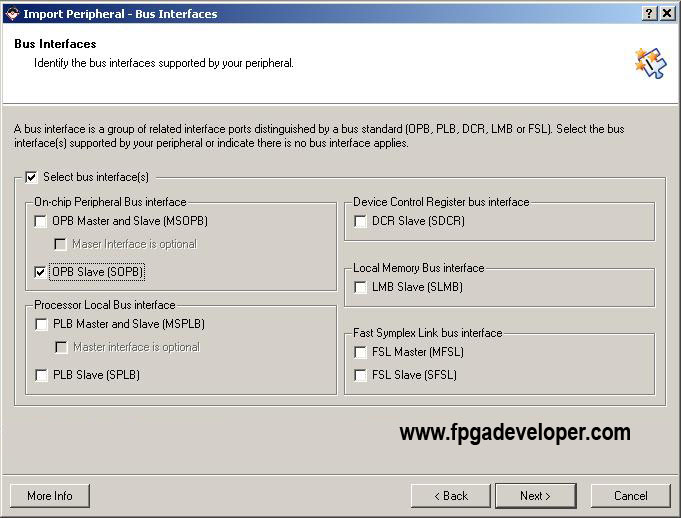This screenshot has width=681, height=518.
Task: Close the Import Peripheral dialog
Action: [x=667, y=13]
